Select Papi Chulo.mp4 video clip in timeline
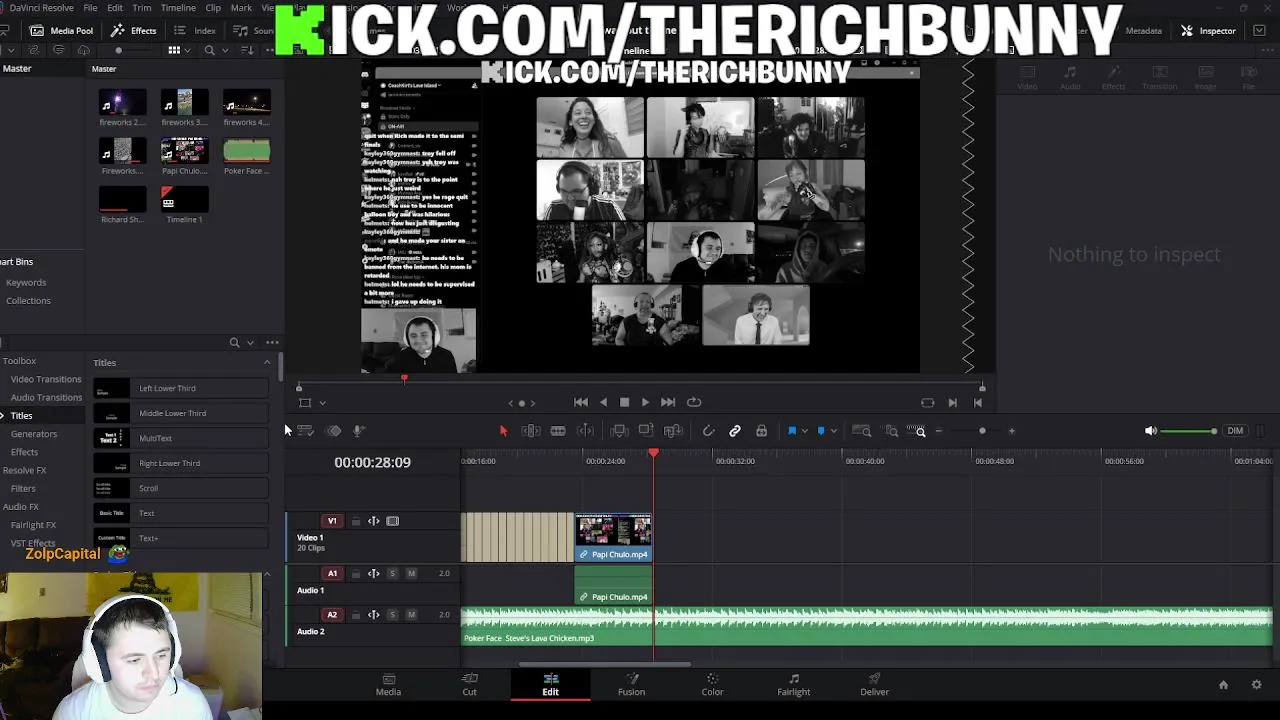This screenshot has width=1280, height=720. click(x=613, y=537)
